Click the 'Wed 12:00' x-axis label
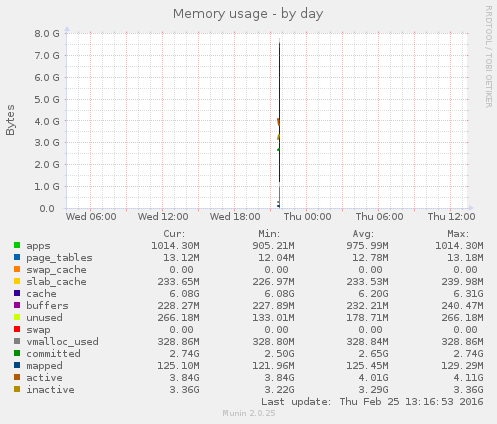The image size is (497, 424). tap(163, 217)
